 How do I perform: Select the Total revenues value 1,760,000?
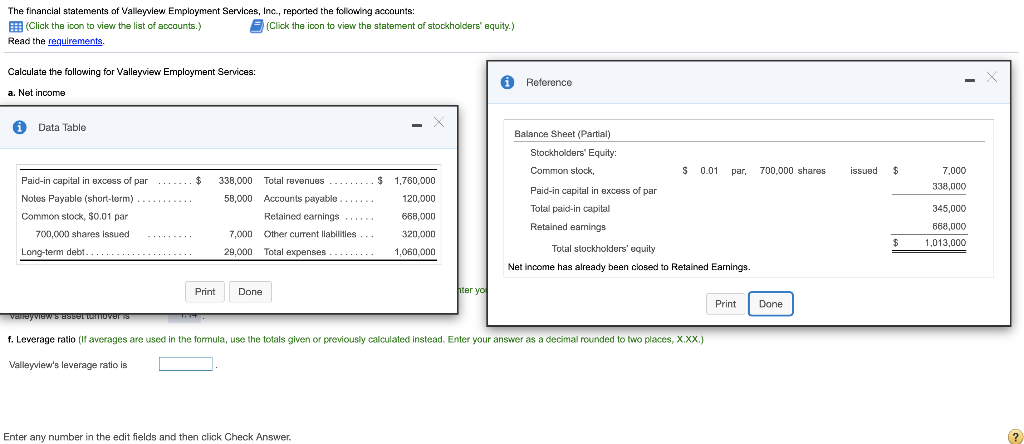click(x=415, y=181)
